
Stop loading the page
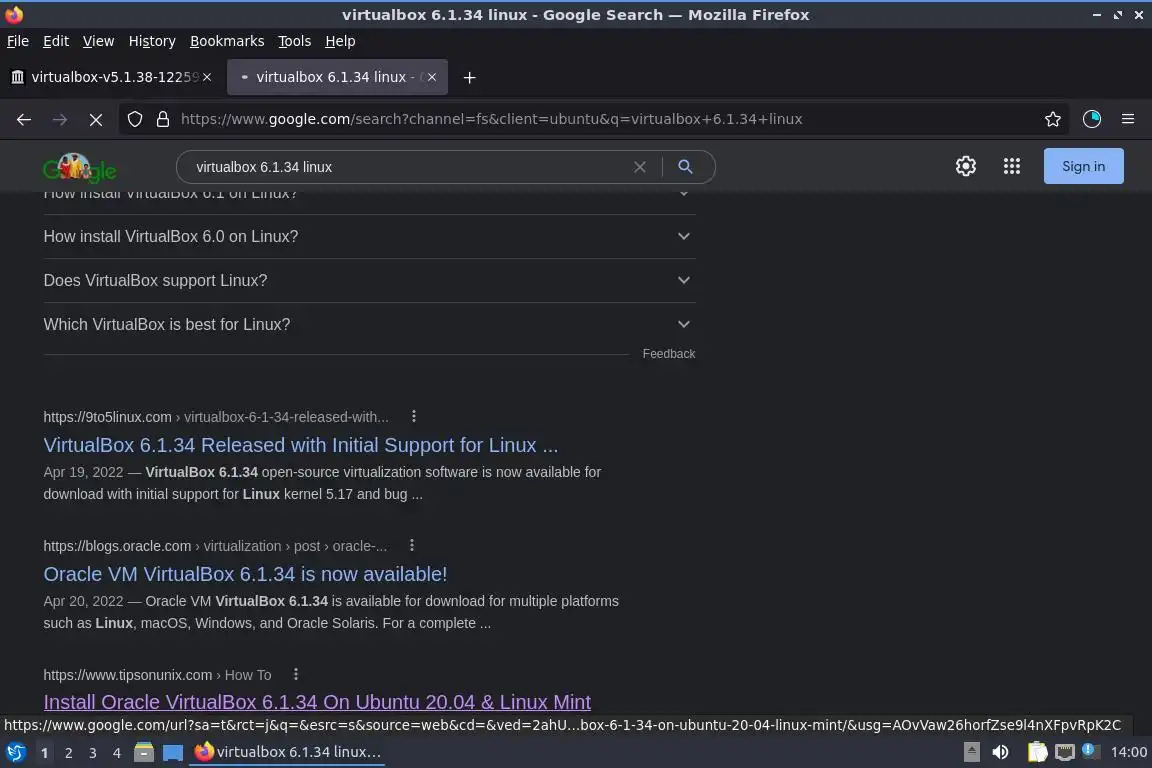pos(96,119)
